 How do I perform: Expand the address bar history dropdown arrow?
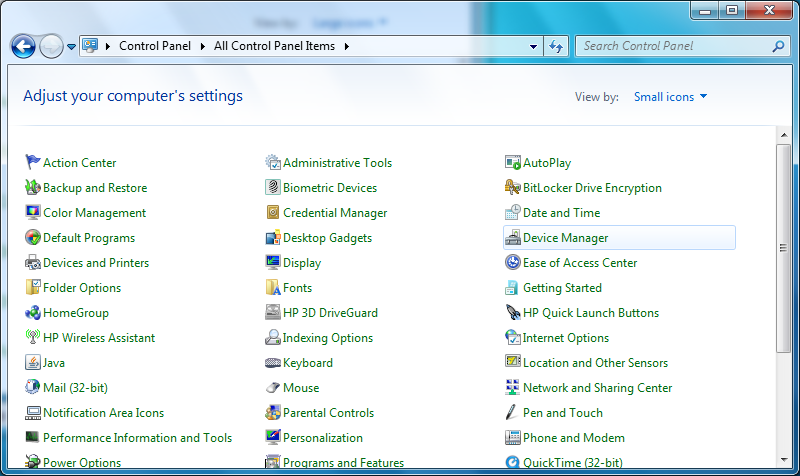click(x=533, y=46)
